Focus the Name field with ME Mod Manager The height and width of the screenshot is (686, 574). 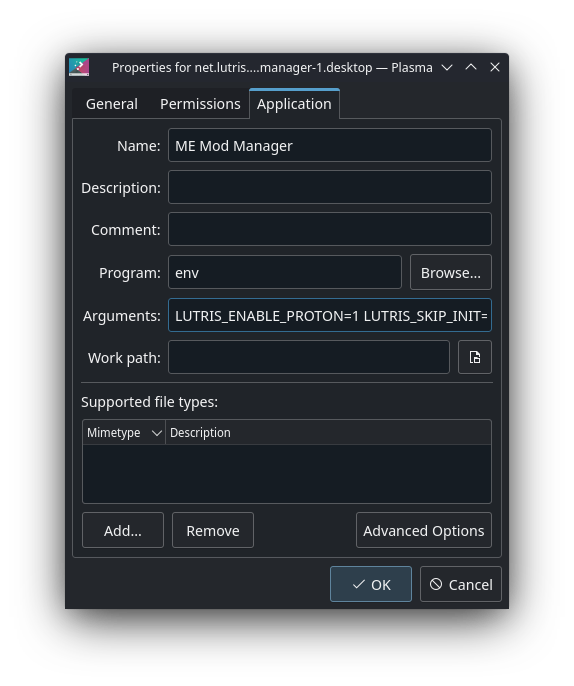pyautogui.click(x=330, y=145)
